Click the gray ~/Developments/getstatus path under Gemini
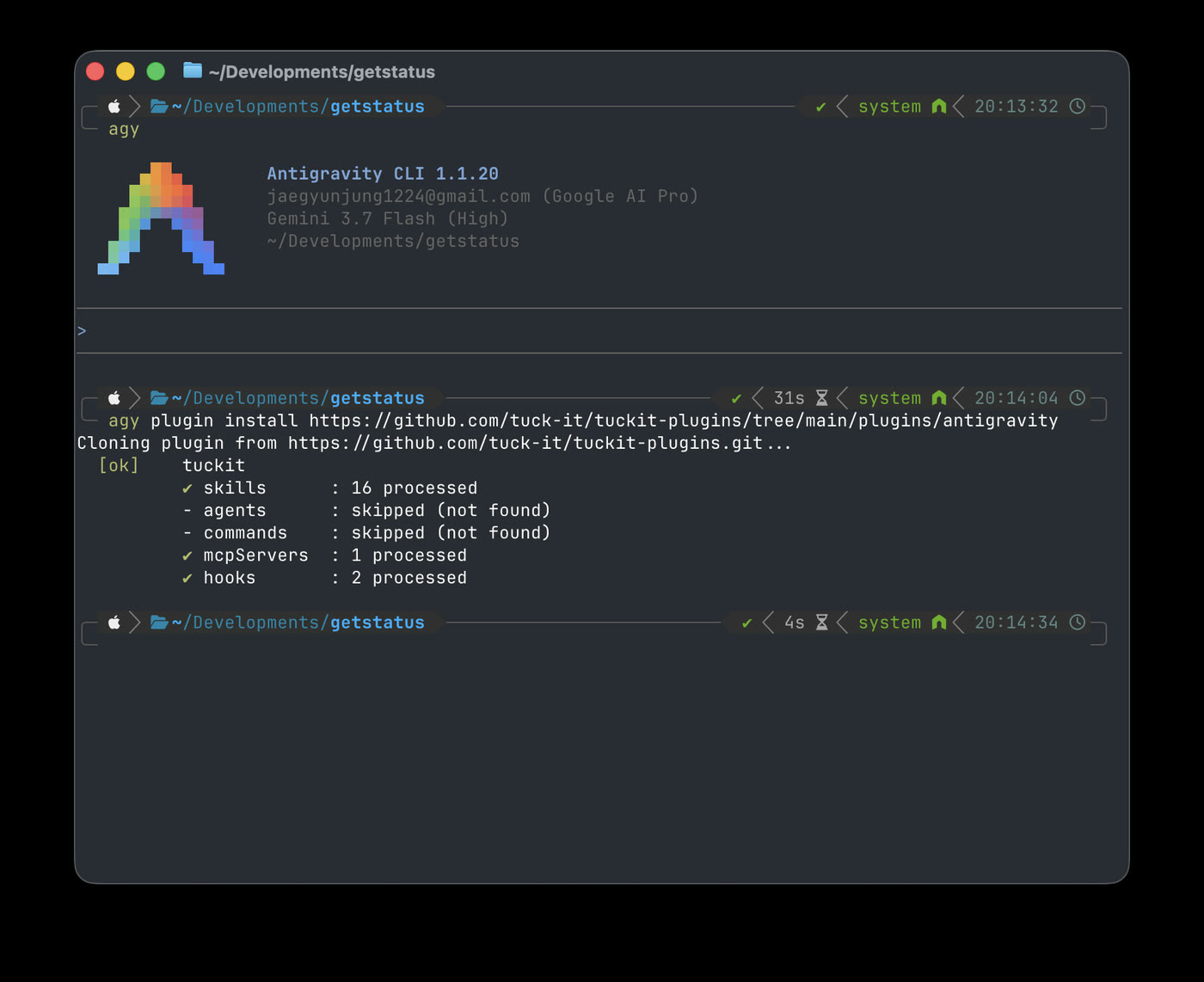 [x=393, y=241]
